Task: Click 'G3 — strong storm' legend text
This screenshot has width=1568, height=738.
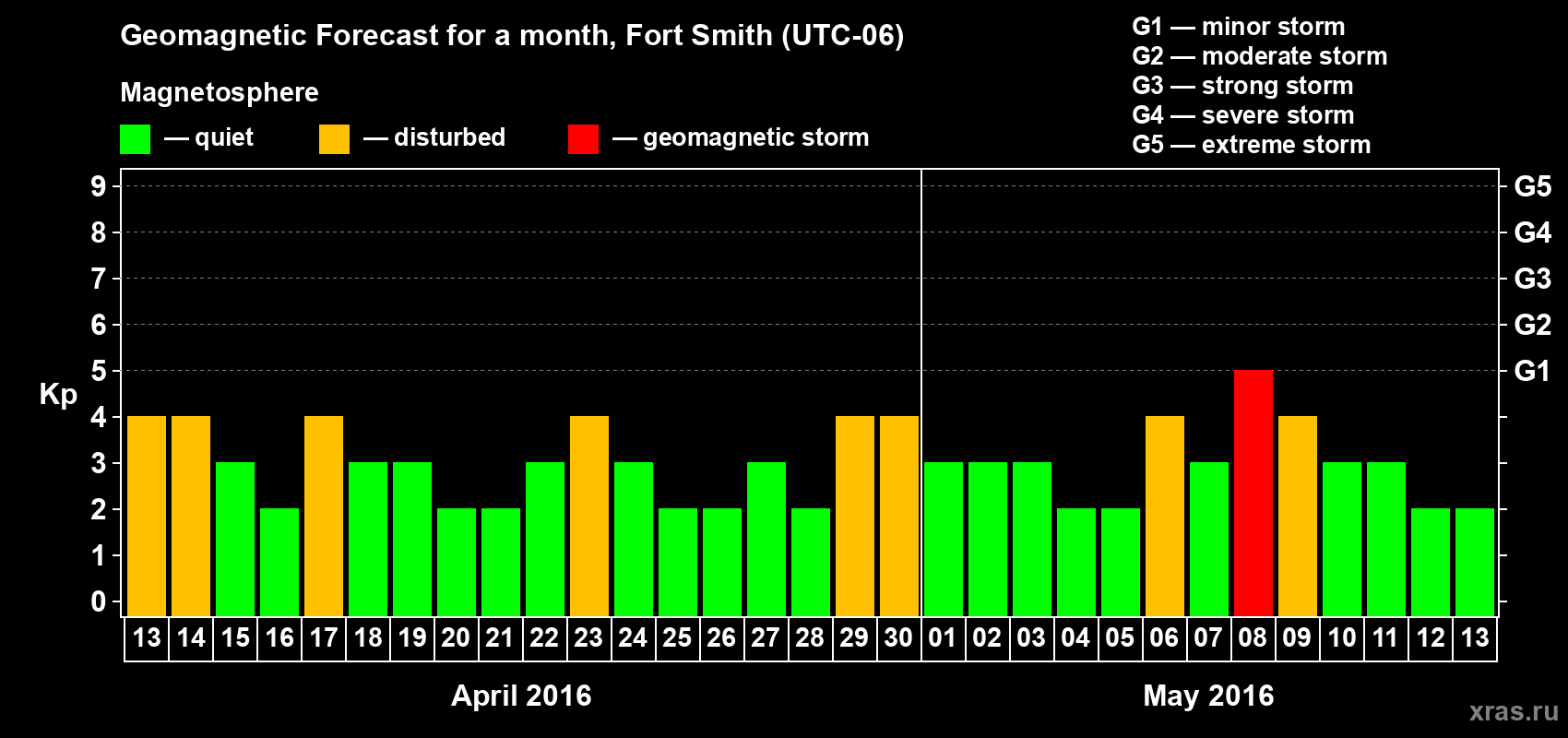Action: 1243,86
